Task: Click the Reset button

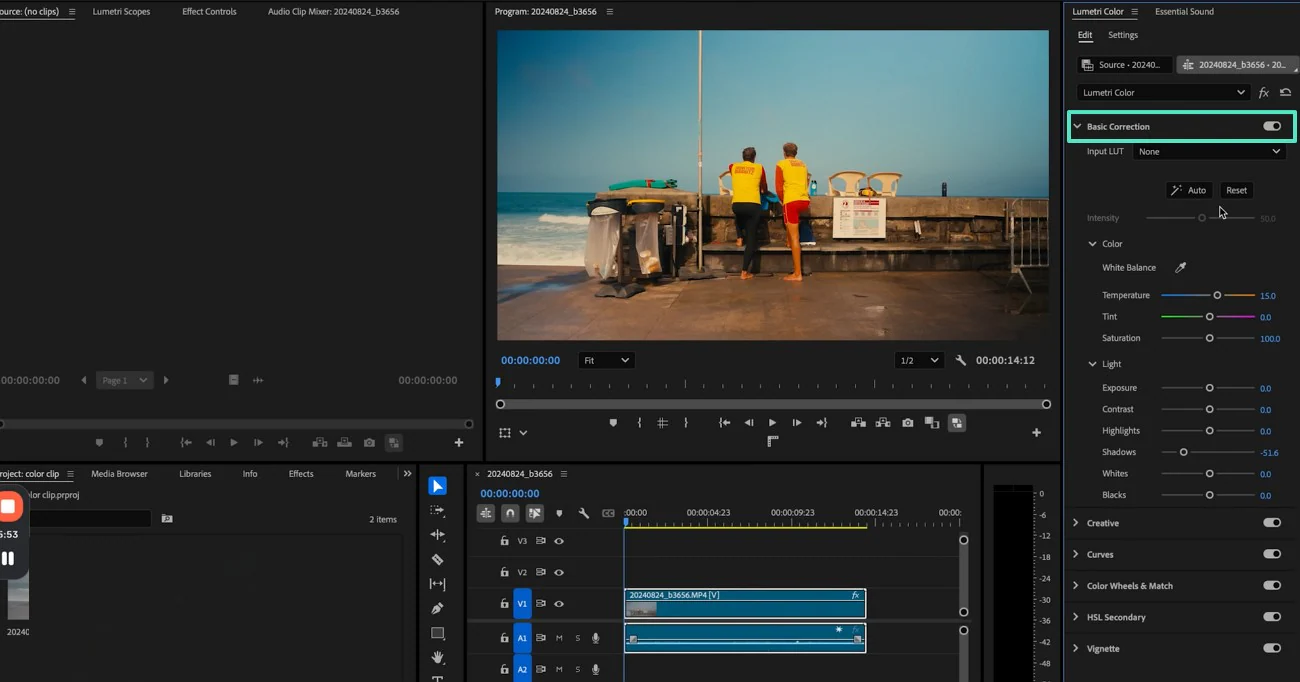Action: pos(1237,190)
